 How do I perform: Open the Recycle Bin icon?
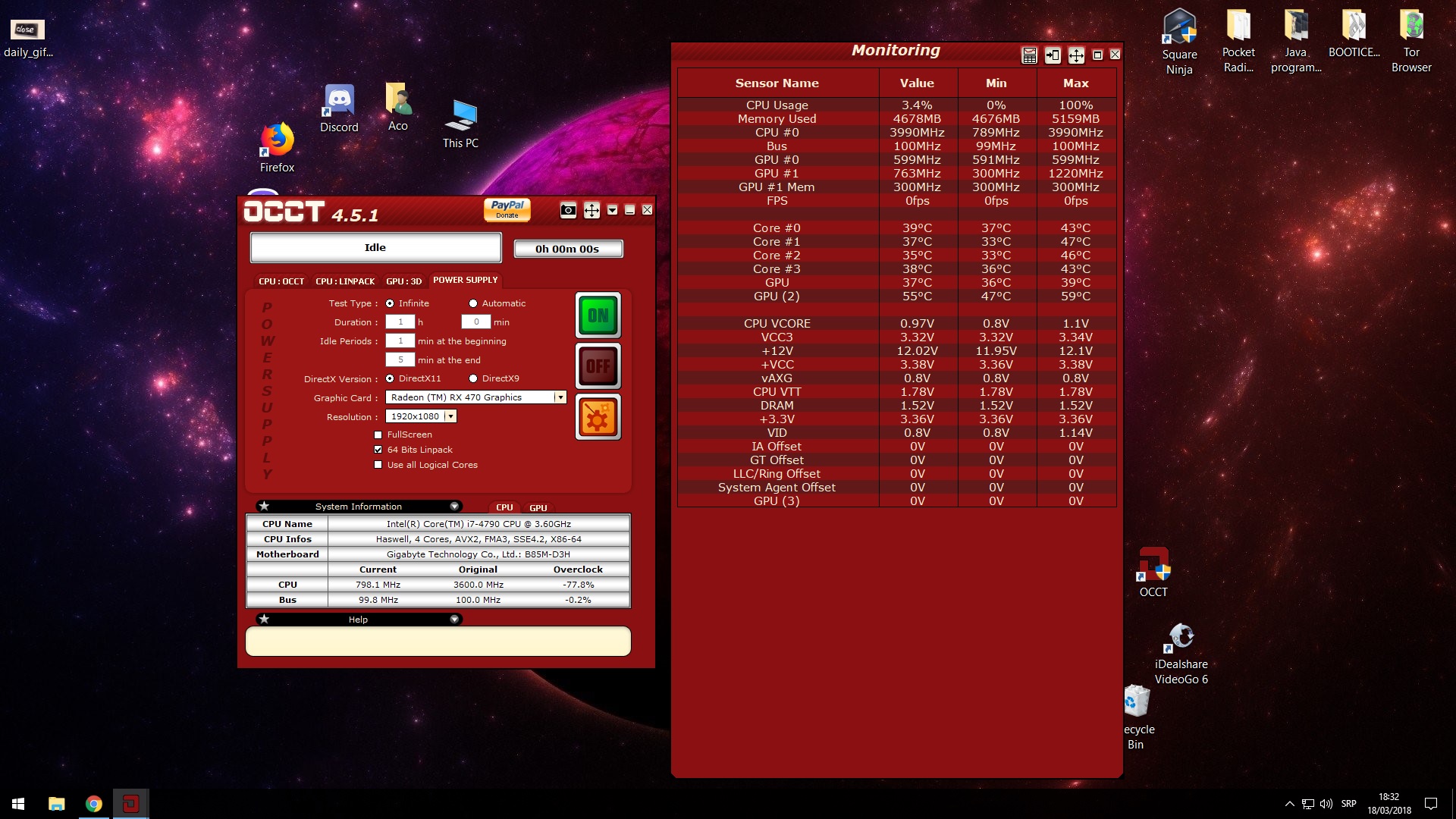[1137, 717]
